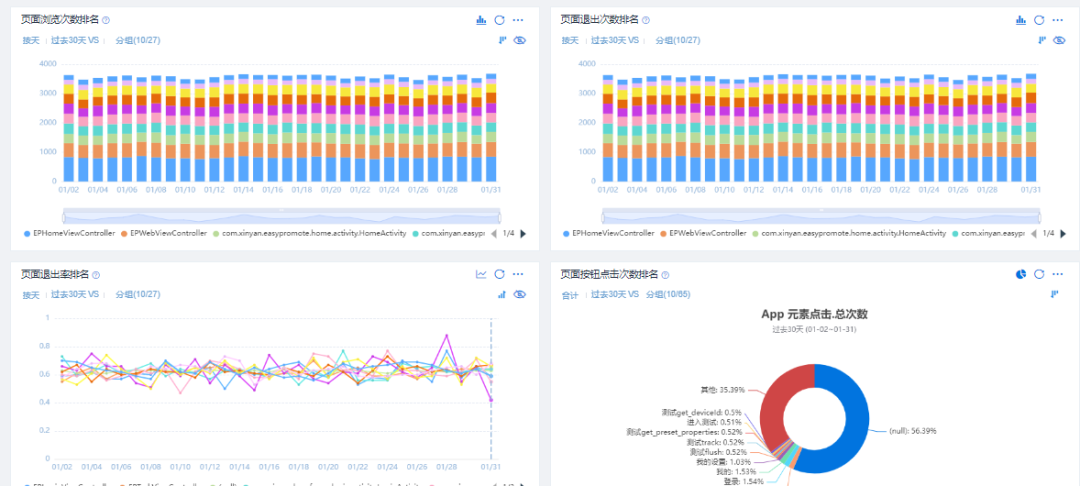Open help tooltip icon beside 页面浏览次数排名 title
The image size is (1080, 486).
(106, 21)
